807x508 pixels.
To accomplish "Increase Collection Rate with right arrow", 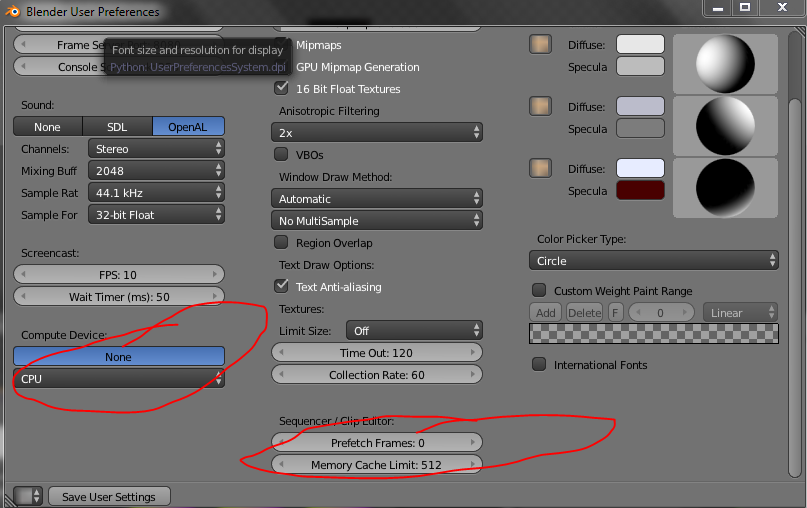I will 473,375.
